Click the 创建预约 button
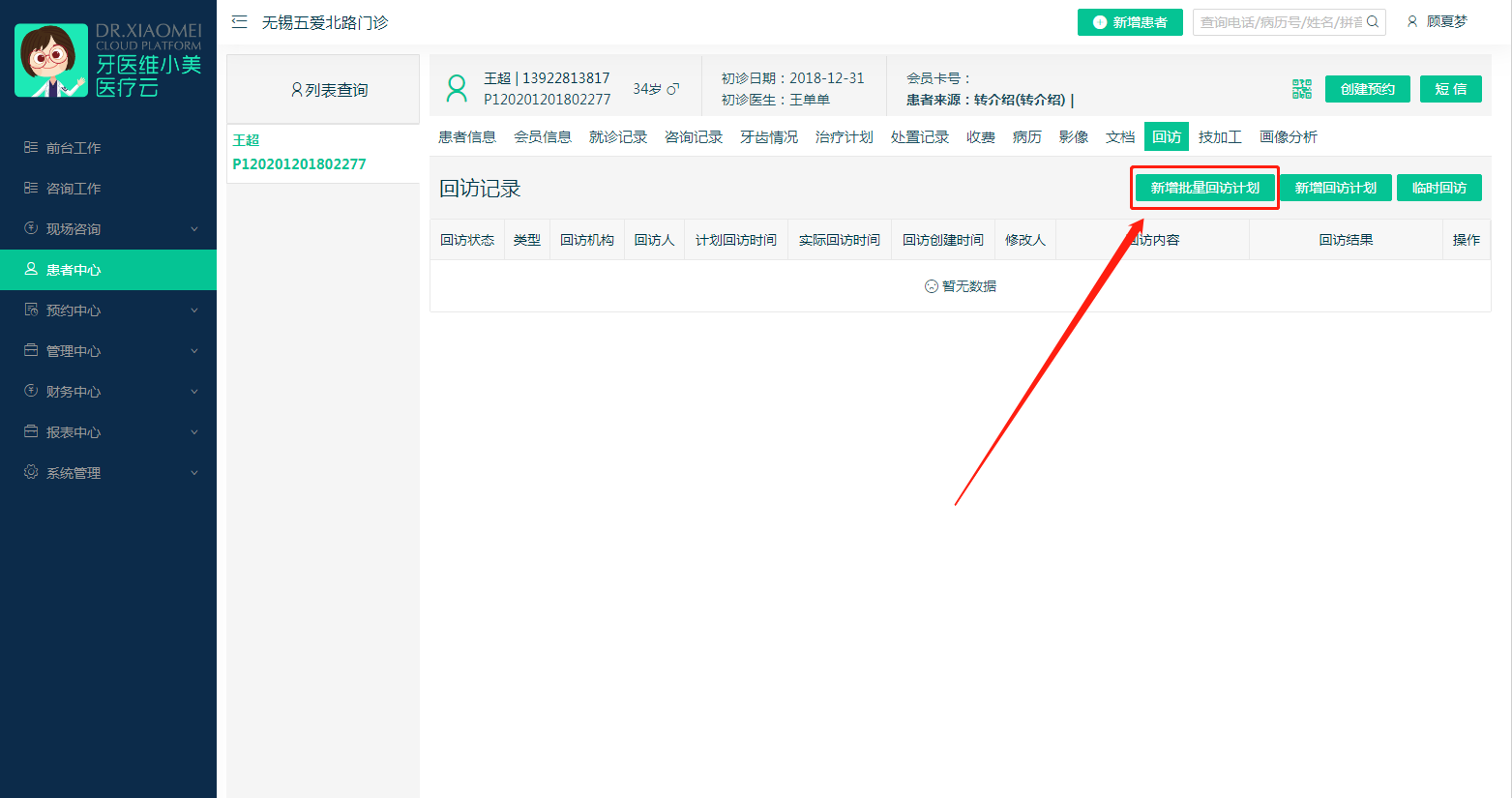Image resolution: width=1512 pixels, height=798 pixels. pos(1367,89)
